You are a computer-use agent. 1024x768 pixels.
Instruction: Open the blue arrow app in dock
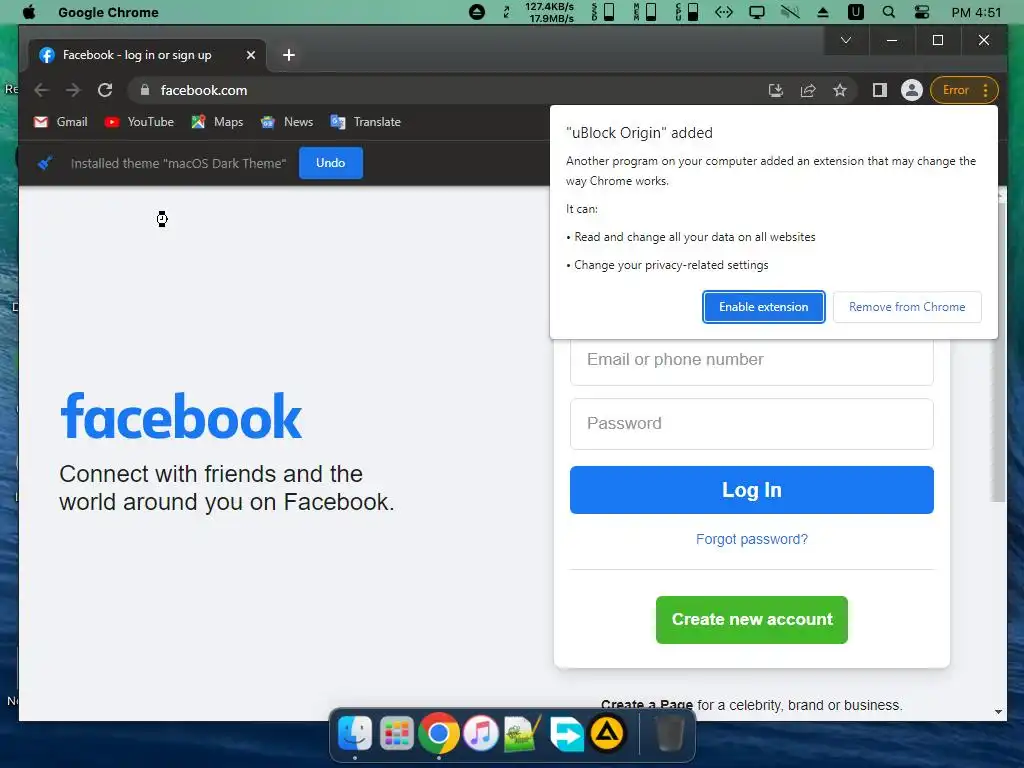click(x=566, y=734)
